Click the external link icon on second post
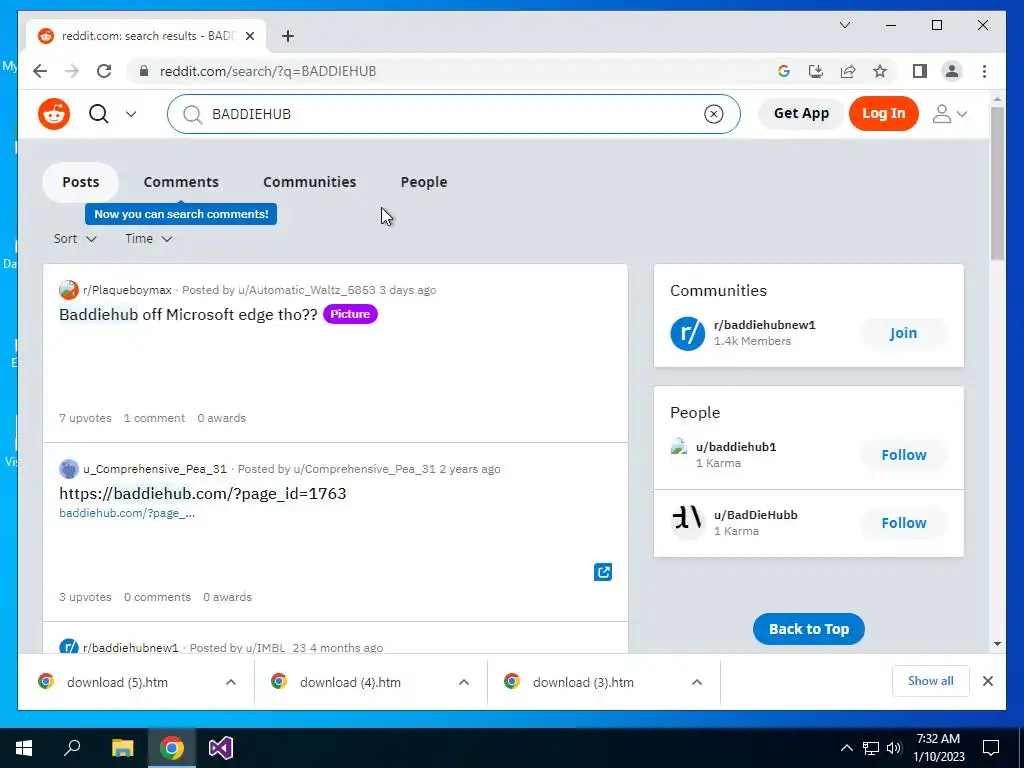Screen dimensions: 1024x768 (603, 572)
